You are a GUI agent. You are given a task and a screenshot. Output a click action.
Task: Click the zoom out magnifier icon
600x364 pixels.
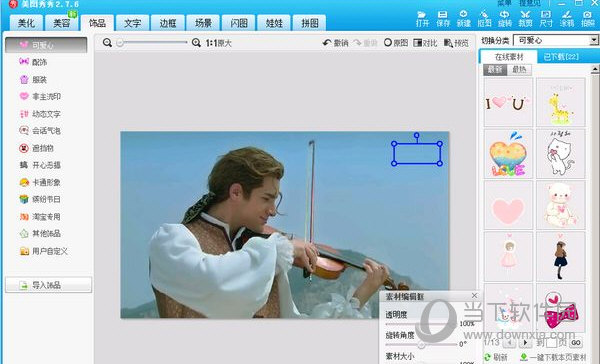(107, 43)
